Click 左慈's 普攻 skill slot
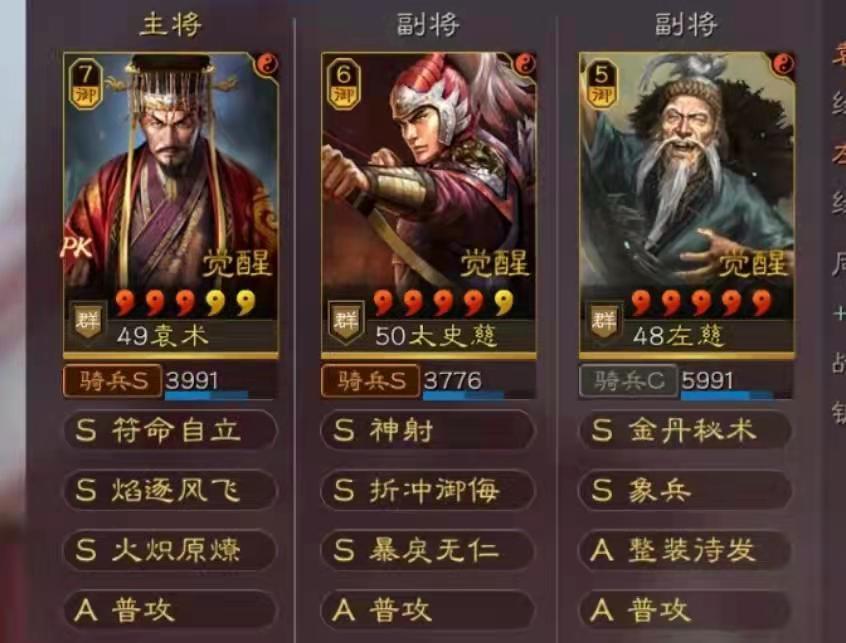Image resolution: width=846 pixels, height=643 pixels. 685,610
